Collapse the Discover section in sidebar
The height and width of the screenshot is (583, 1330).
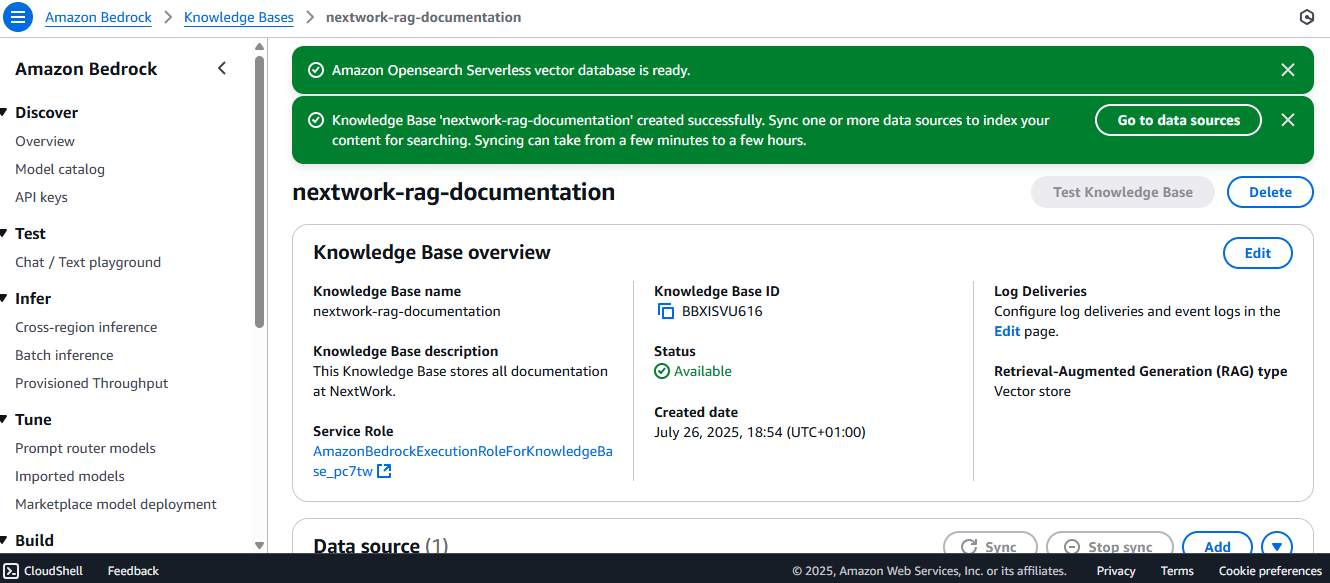(5, 113)
